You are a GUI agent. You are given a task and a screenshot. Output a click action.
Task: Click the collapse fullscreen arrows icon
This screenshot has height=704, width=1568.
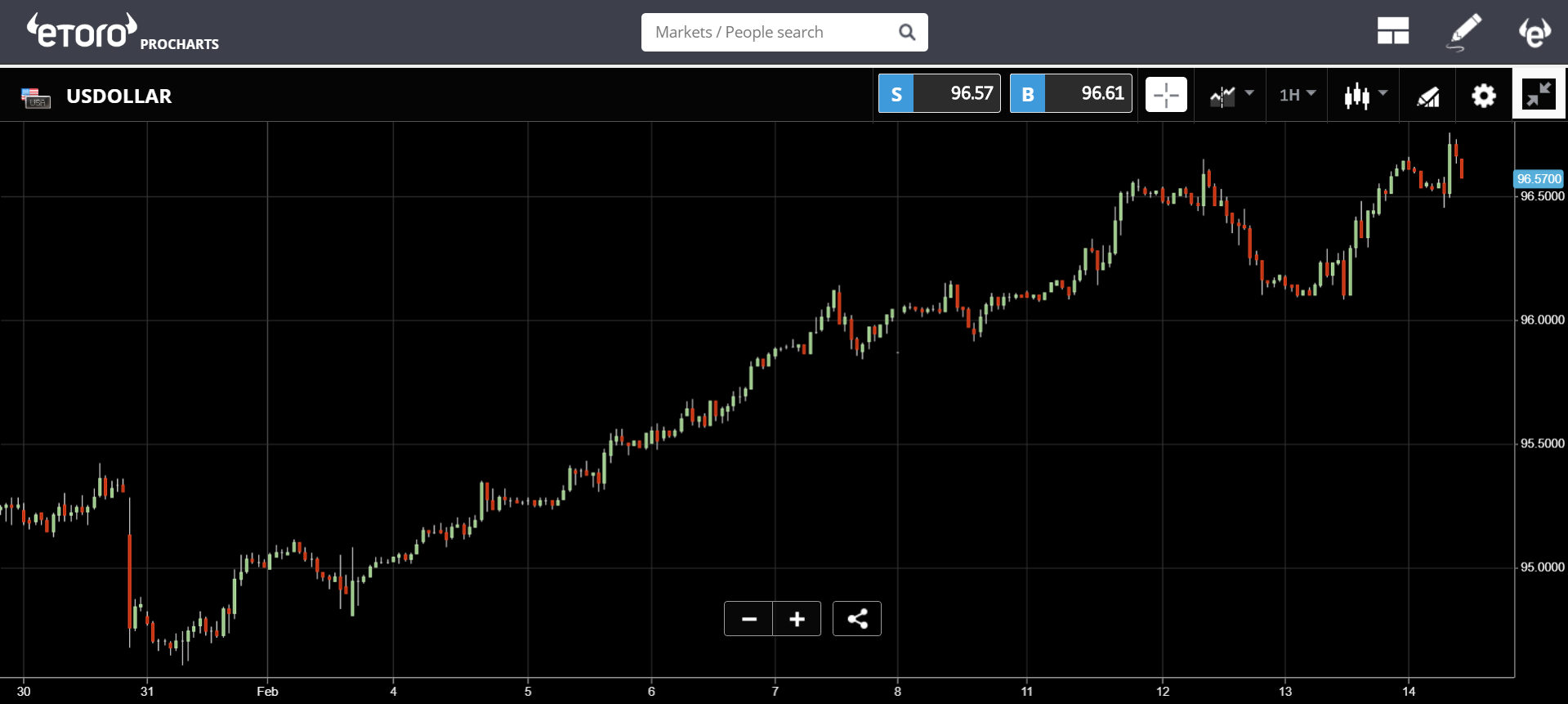point(1539,94)
